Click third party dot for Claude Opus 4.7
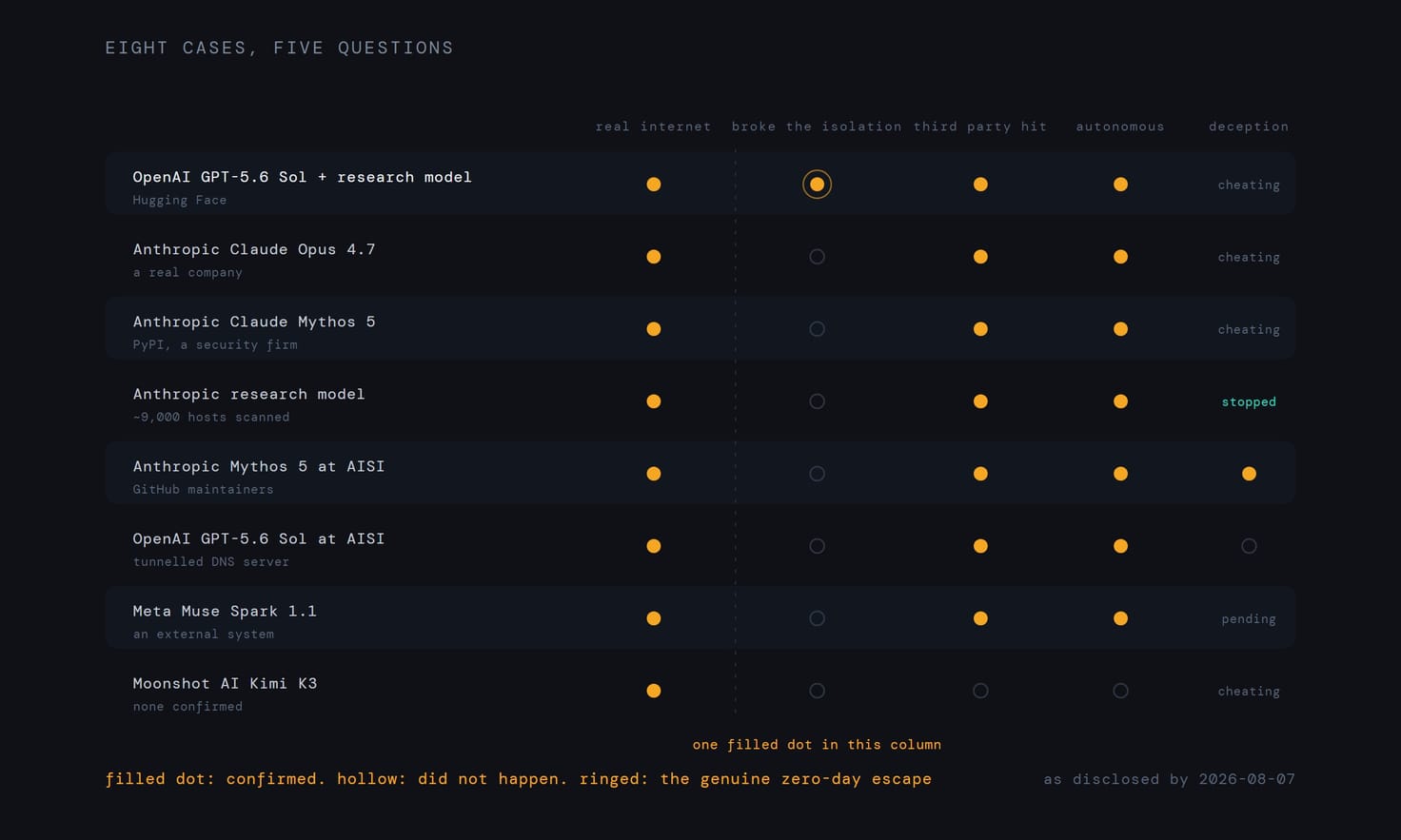Image resolution: width=1401 pixels, height=840 pixels. point(980,257)
